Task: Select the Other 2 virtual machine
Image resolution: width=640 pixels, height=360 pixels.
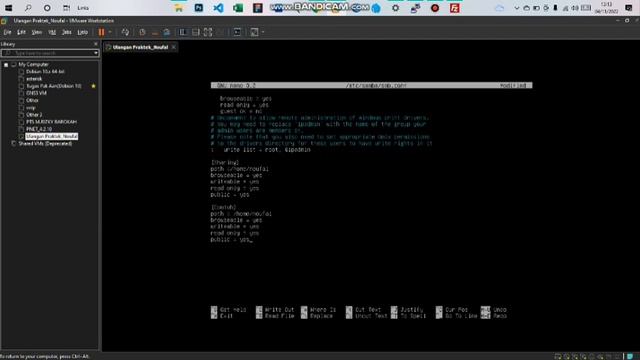Action: pyautogui.click(x=34, y=115)
